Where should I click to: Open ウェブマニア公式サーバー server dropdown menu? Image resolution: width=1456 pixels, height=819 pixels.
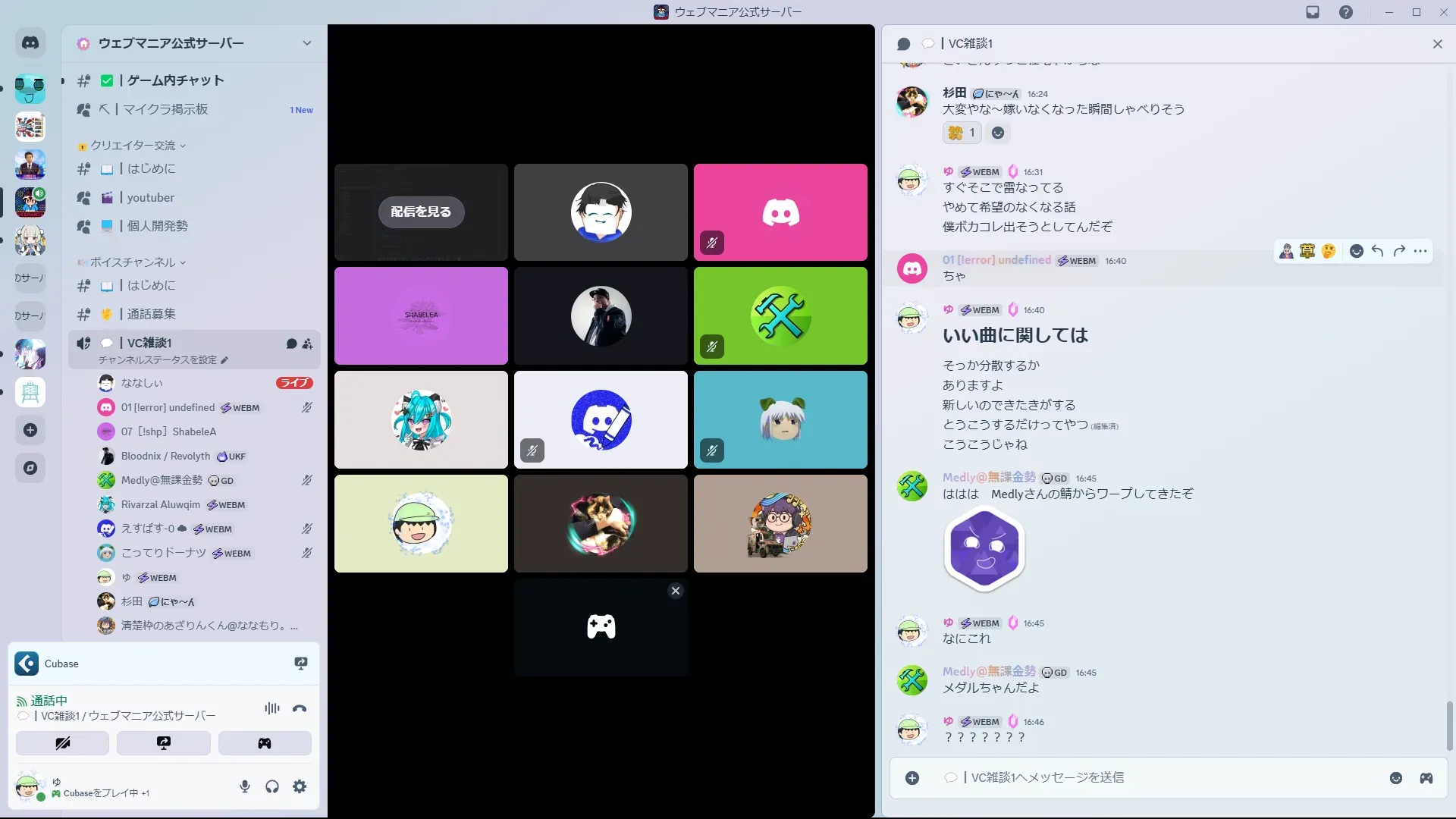306,43
